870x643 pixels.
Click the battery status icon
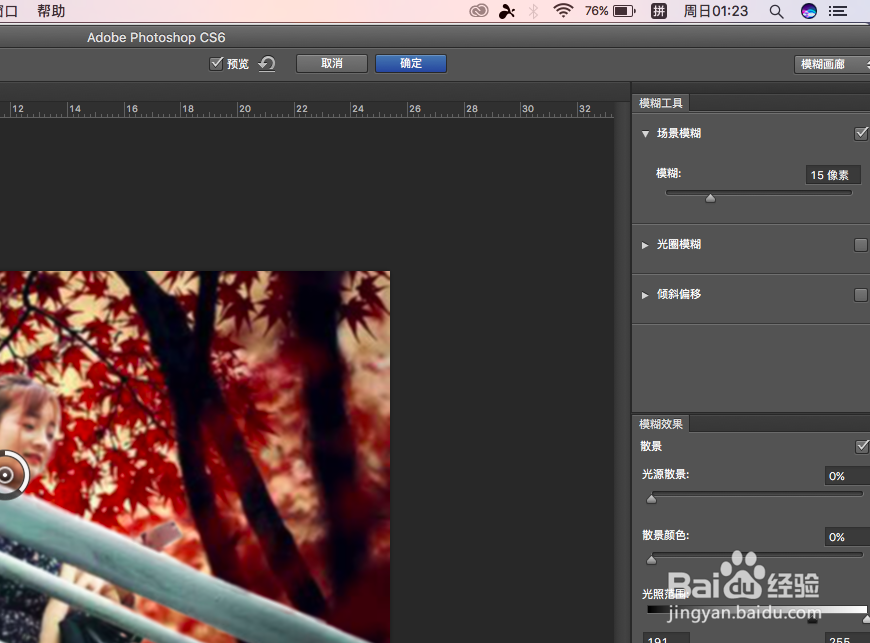tap(624, 11)
